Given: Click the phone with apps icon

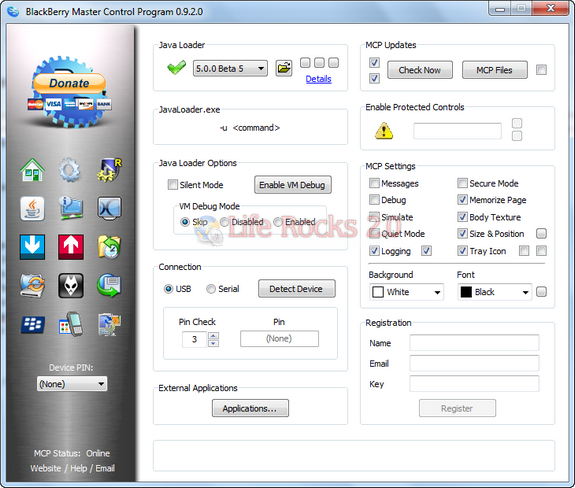Looking at the screenshot, I should click(x=71, y=324).
